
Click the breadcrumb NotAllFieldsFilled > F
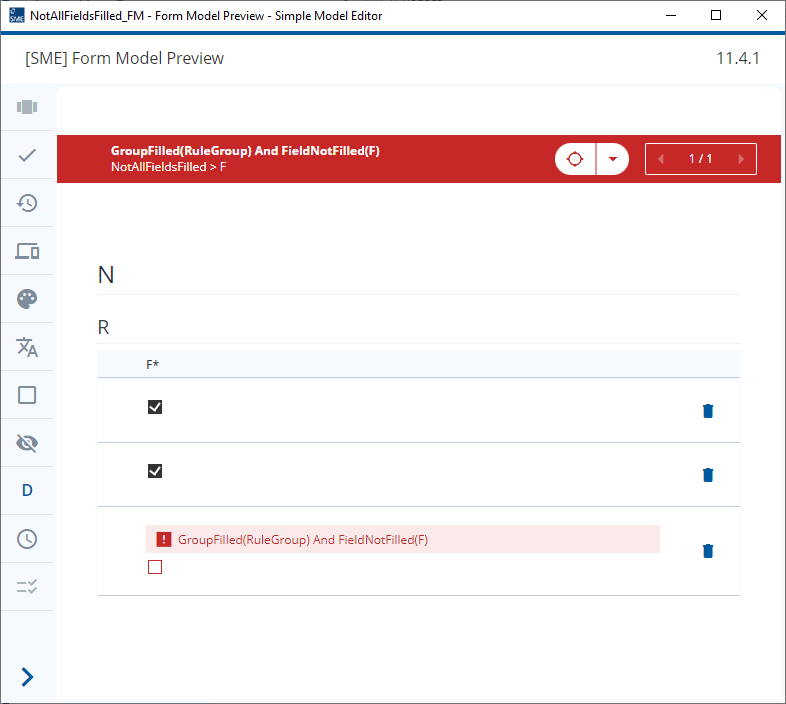168,167
